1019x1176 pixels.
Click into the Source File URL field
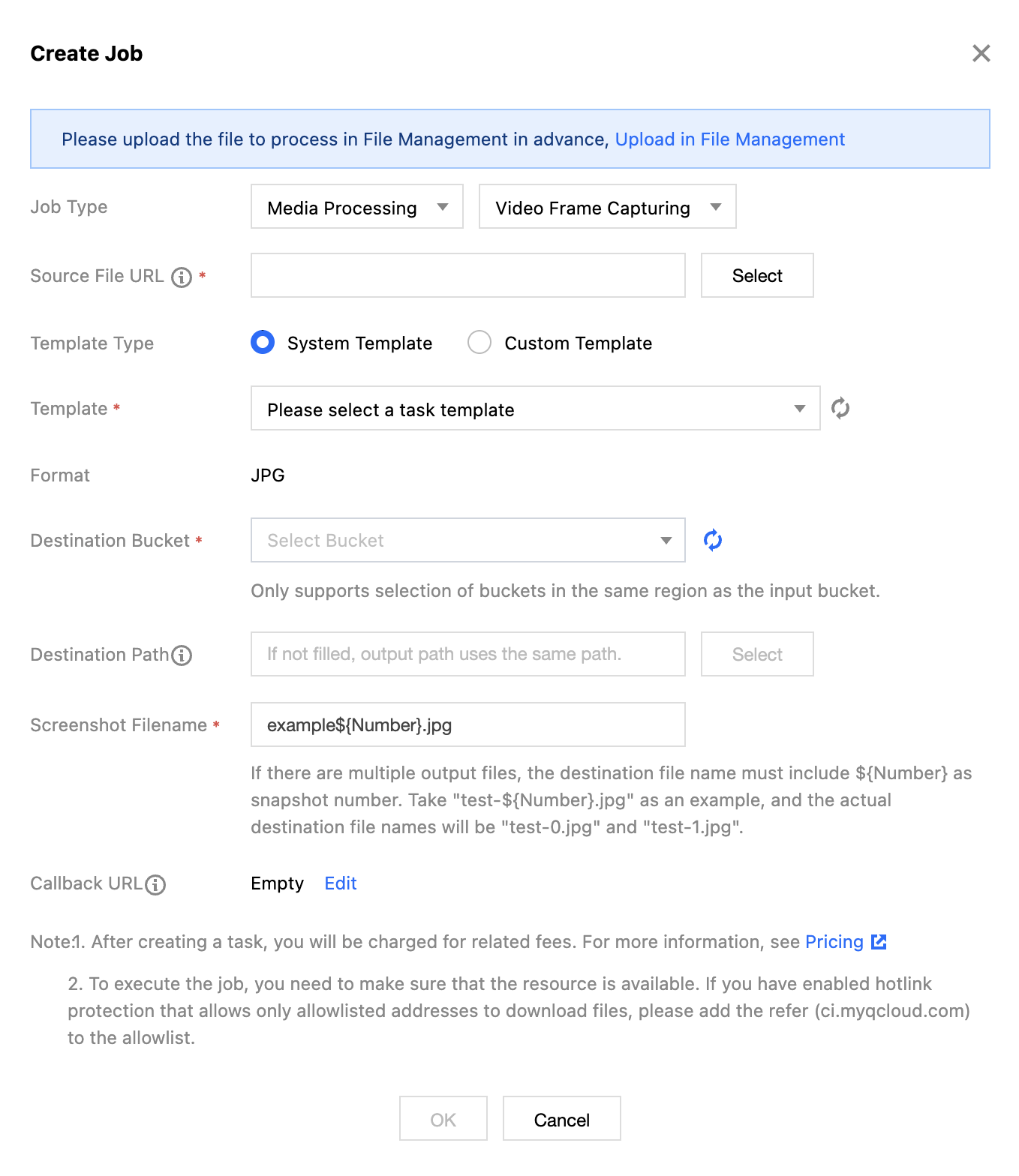click(467, 276)
